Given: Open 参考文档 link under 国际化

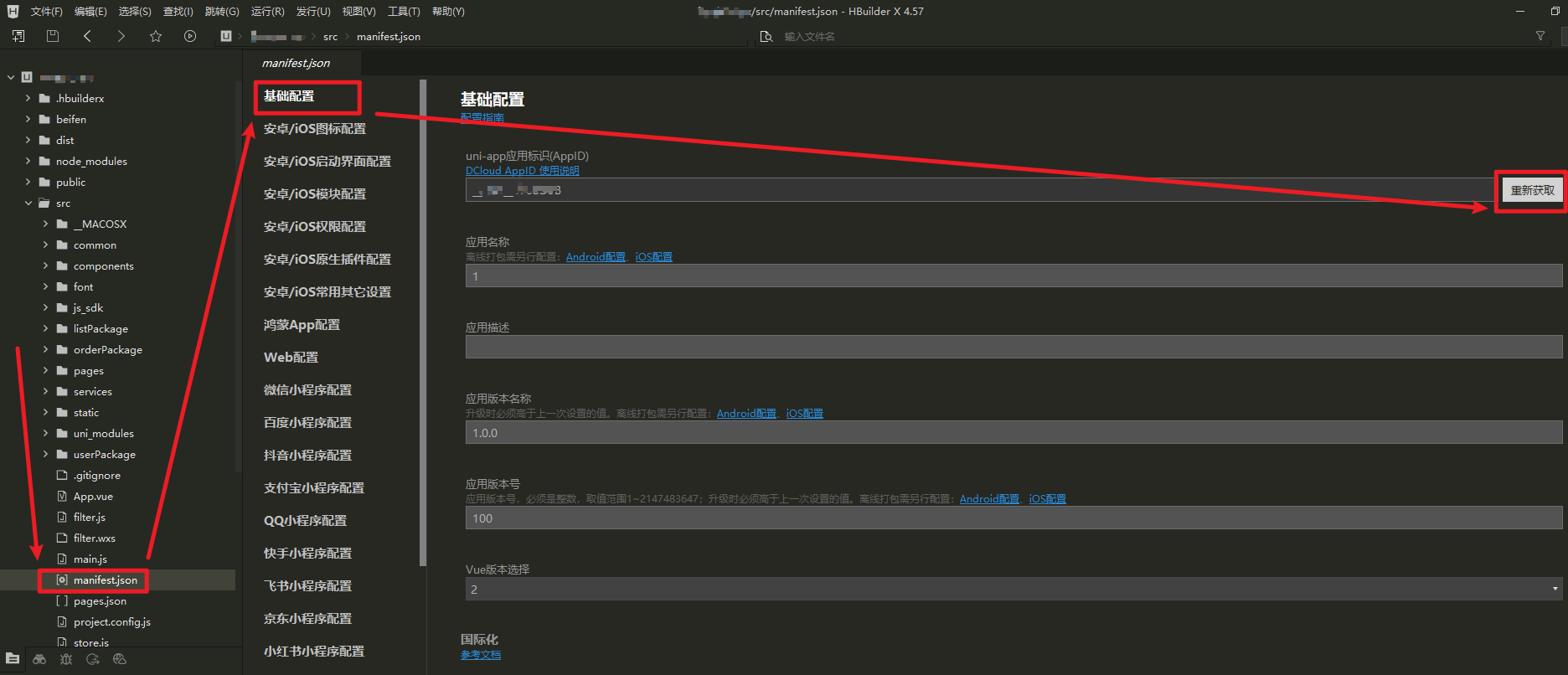Looking at the screenshot, I should pos(481,655).
